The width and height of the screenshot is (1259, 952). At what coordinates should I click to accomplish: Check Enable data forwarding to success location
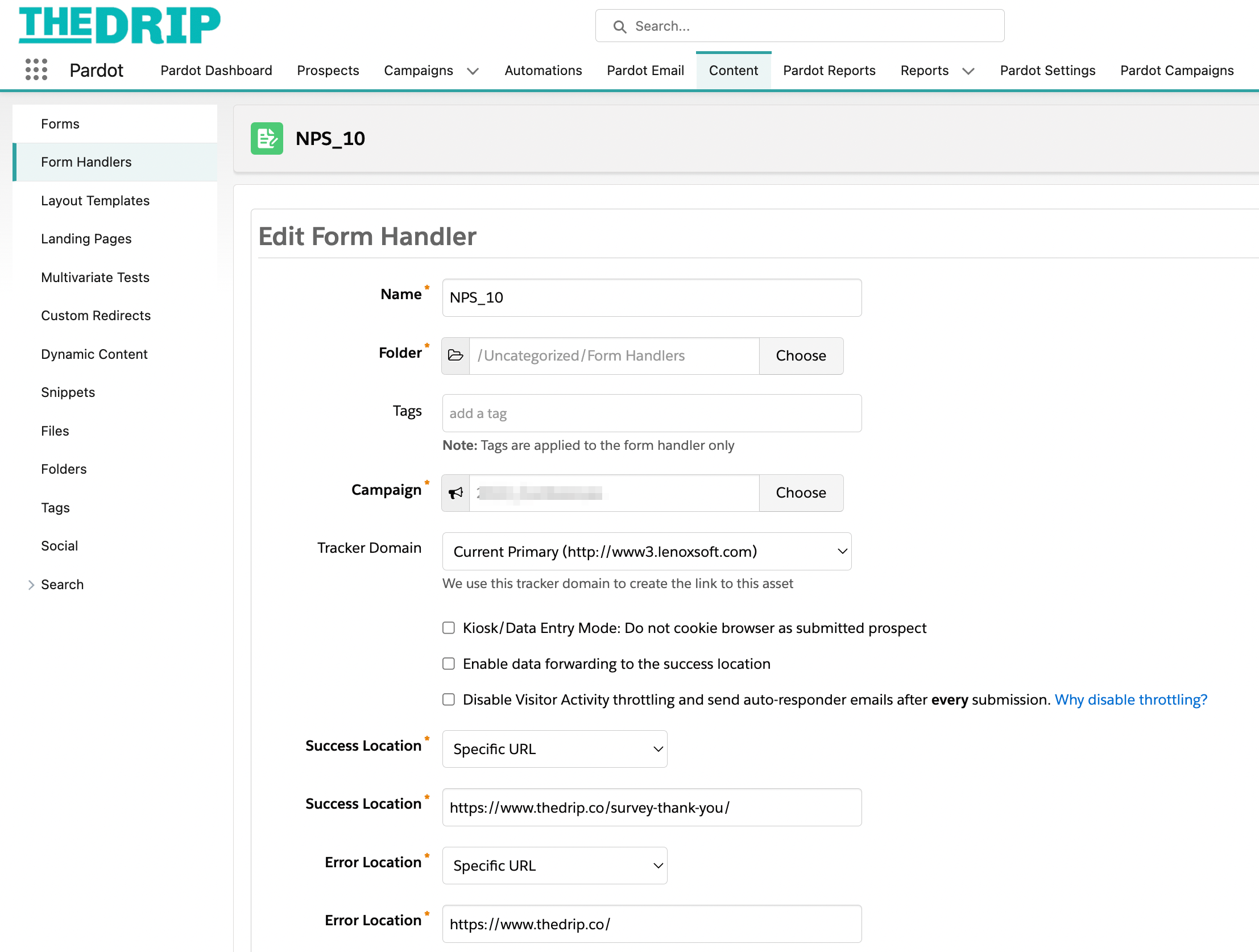tap(449, 664)
